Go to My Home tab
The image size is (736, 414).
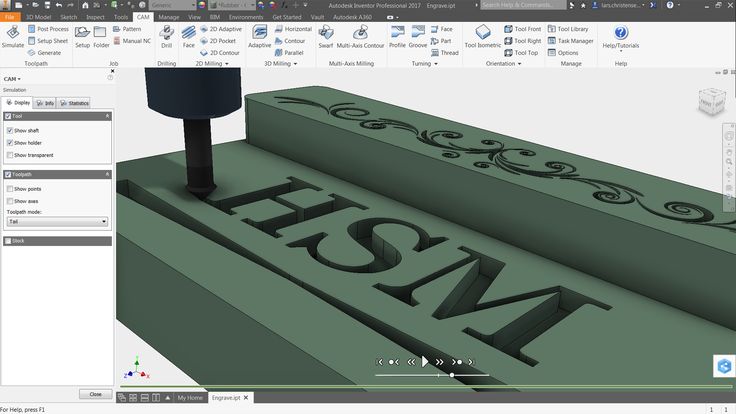(x=190, y=398)
